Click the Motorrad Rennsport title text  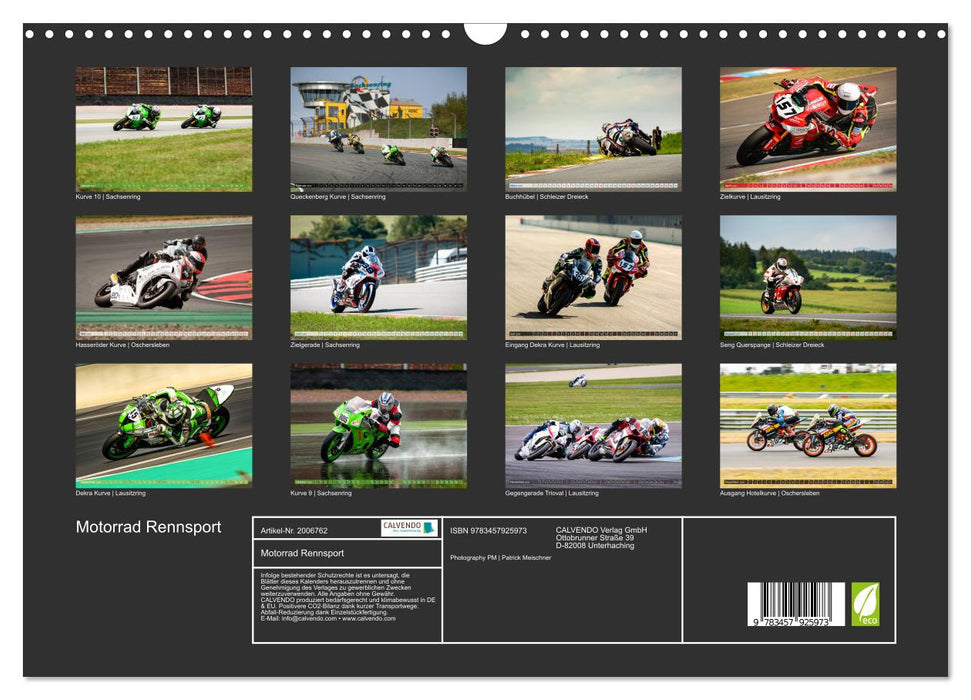pos(150,527)
